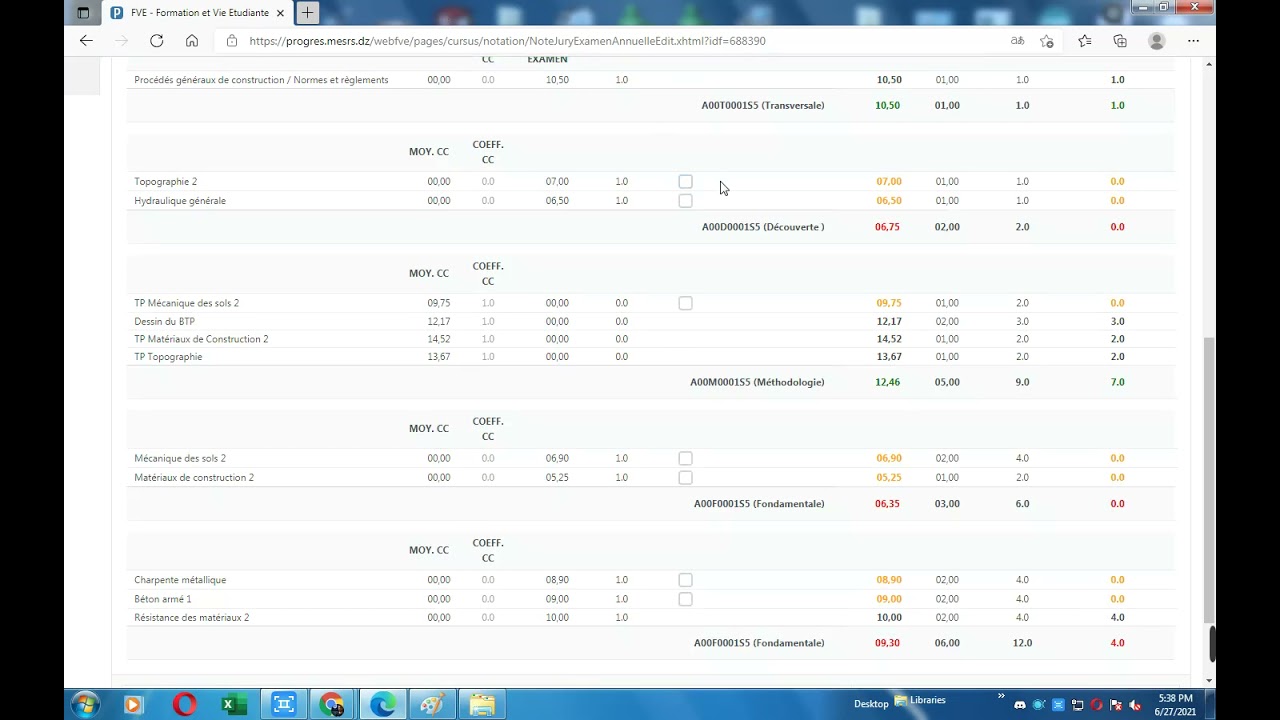Open Excel from the taskbar
Viewport: 1280px width, 720px height.
(x=233, y=705)
